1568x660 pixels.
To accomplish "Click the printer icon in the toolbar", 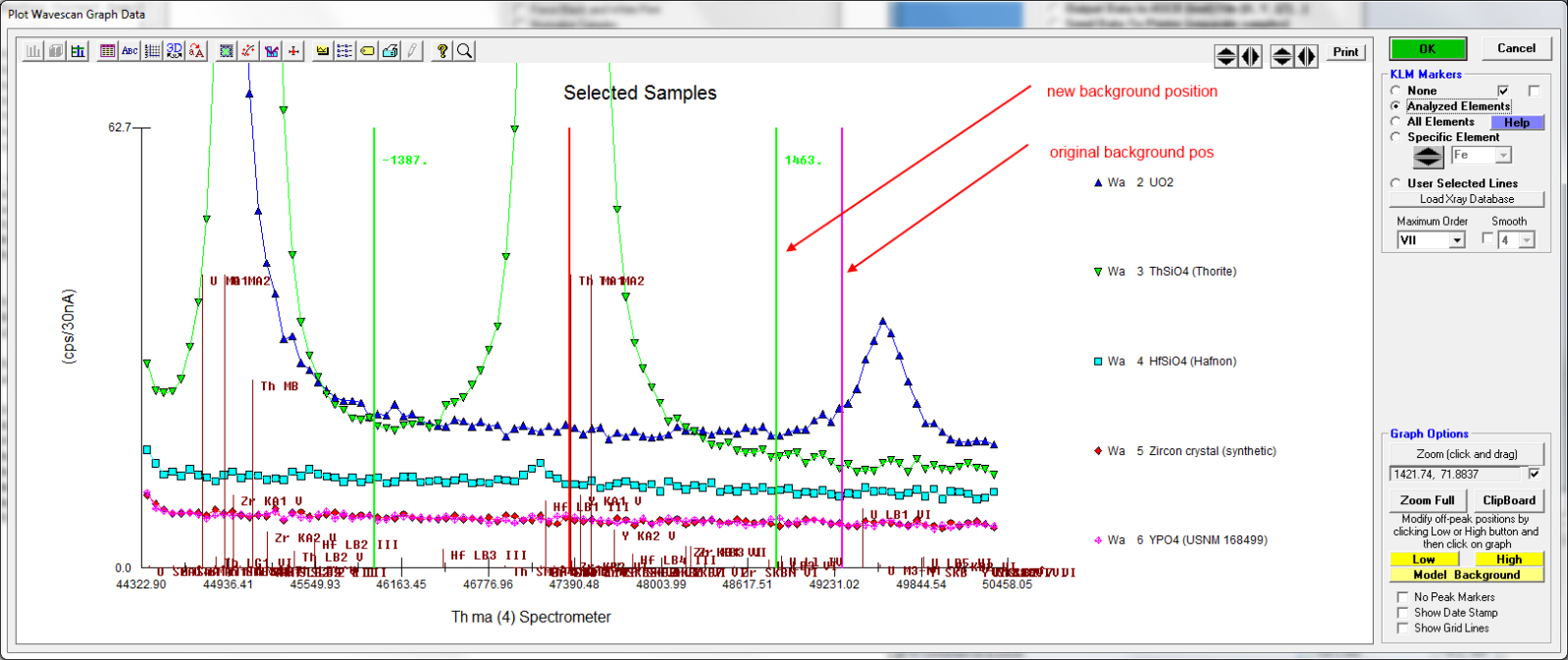I will 391,51.
